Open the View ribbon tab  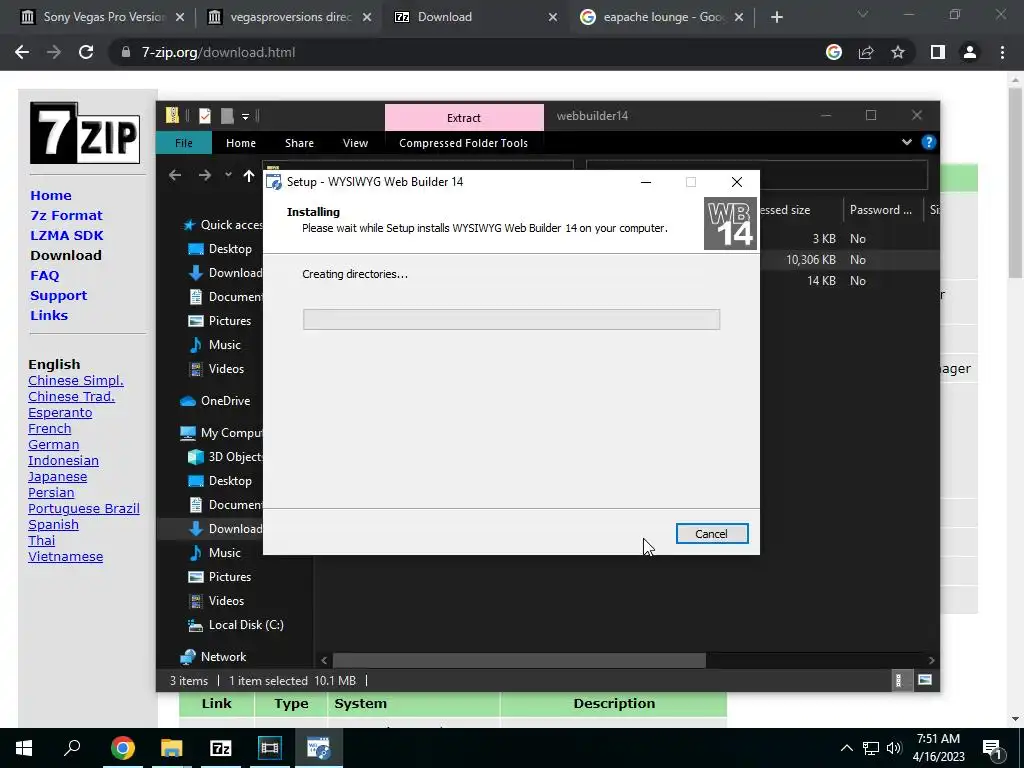[x=355, y=143]
